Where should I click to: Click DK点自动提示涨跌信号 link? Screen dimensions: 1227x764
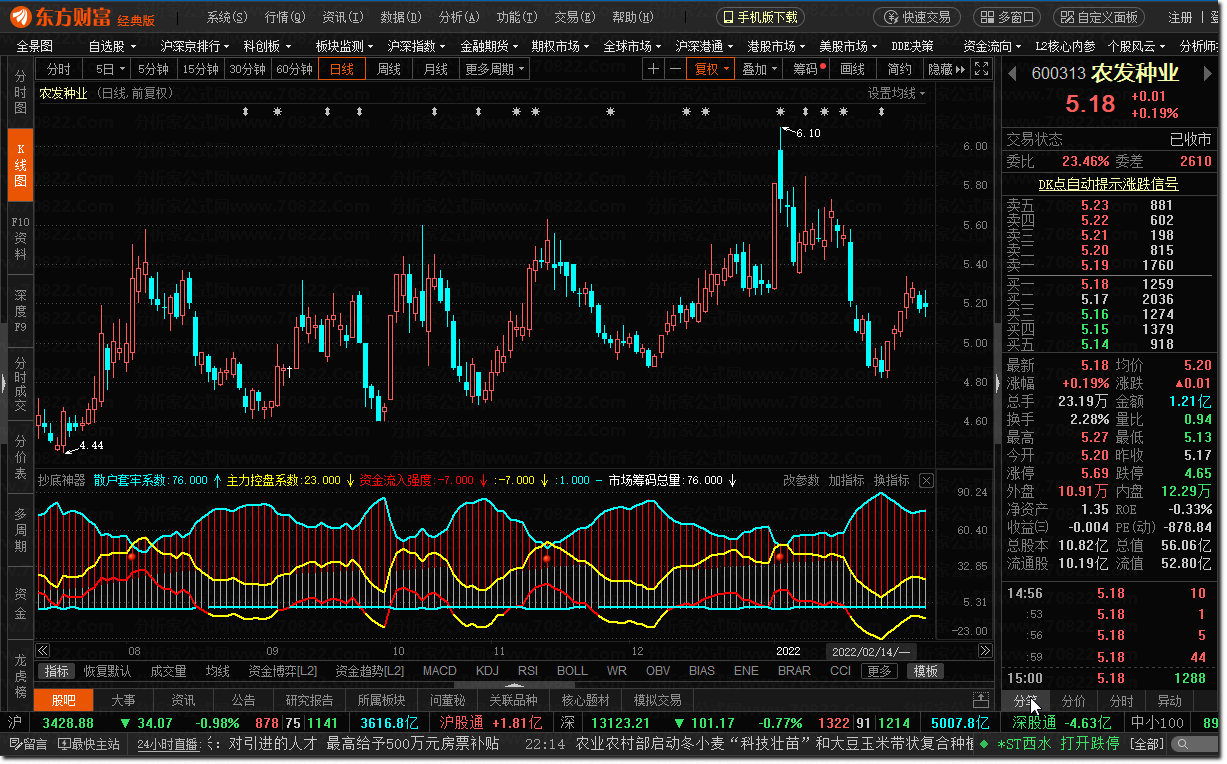click(x=1108, y=184)
